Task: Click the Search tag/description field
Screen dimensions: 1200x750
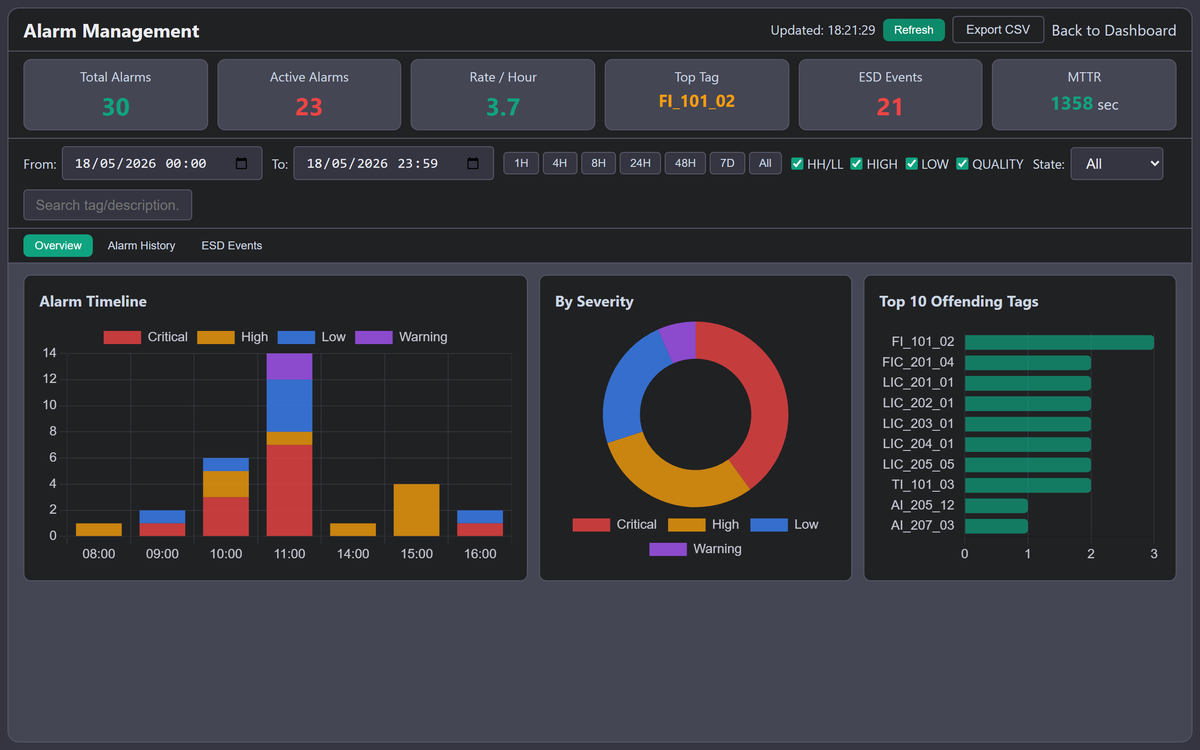Action: coord(108,205)
